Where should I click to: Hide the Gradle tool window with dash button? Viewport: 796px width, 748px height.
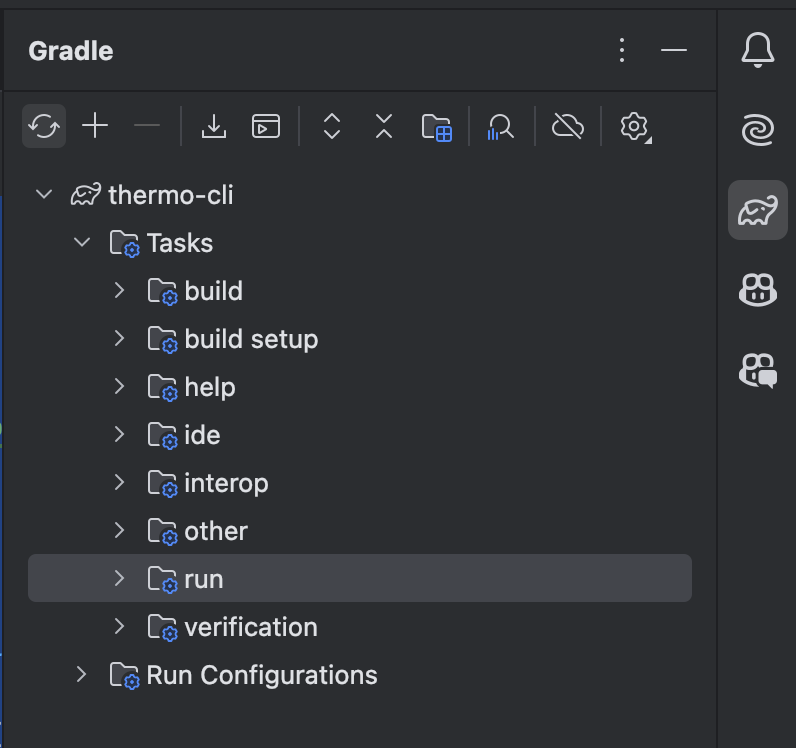point(674,50)
